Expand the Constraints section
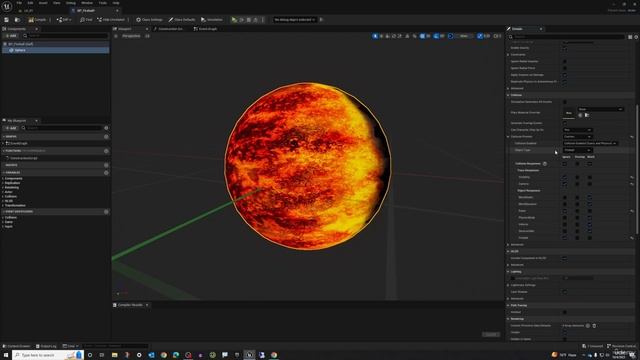The image size is (640, 360). [x=509, y=55]
